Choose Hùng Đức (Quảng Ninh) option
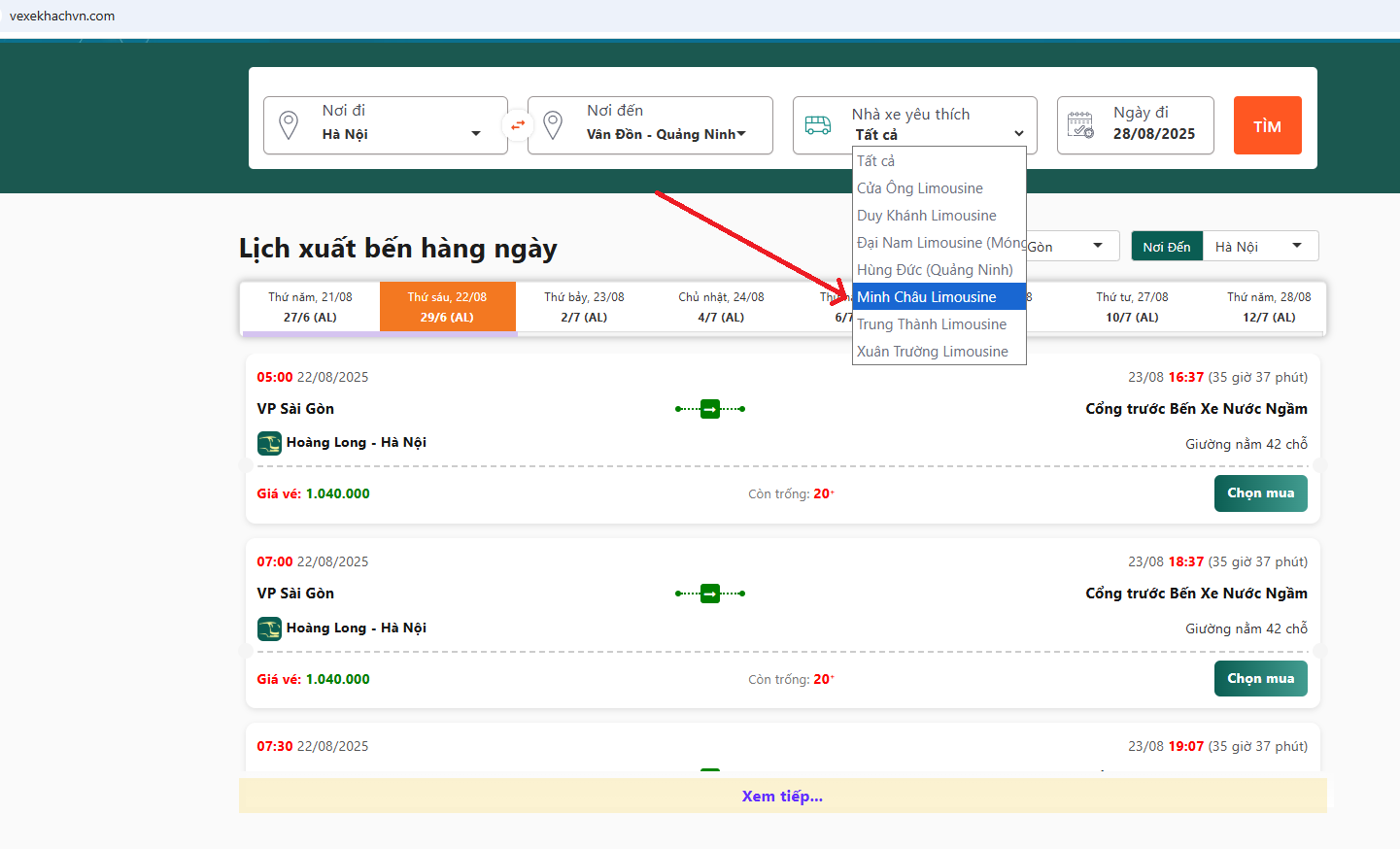Screen dimensions: 1400x849 pos(939,270)
